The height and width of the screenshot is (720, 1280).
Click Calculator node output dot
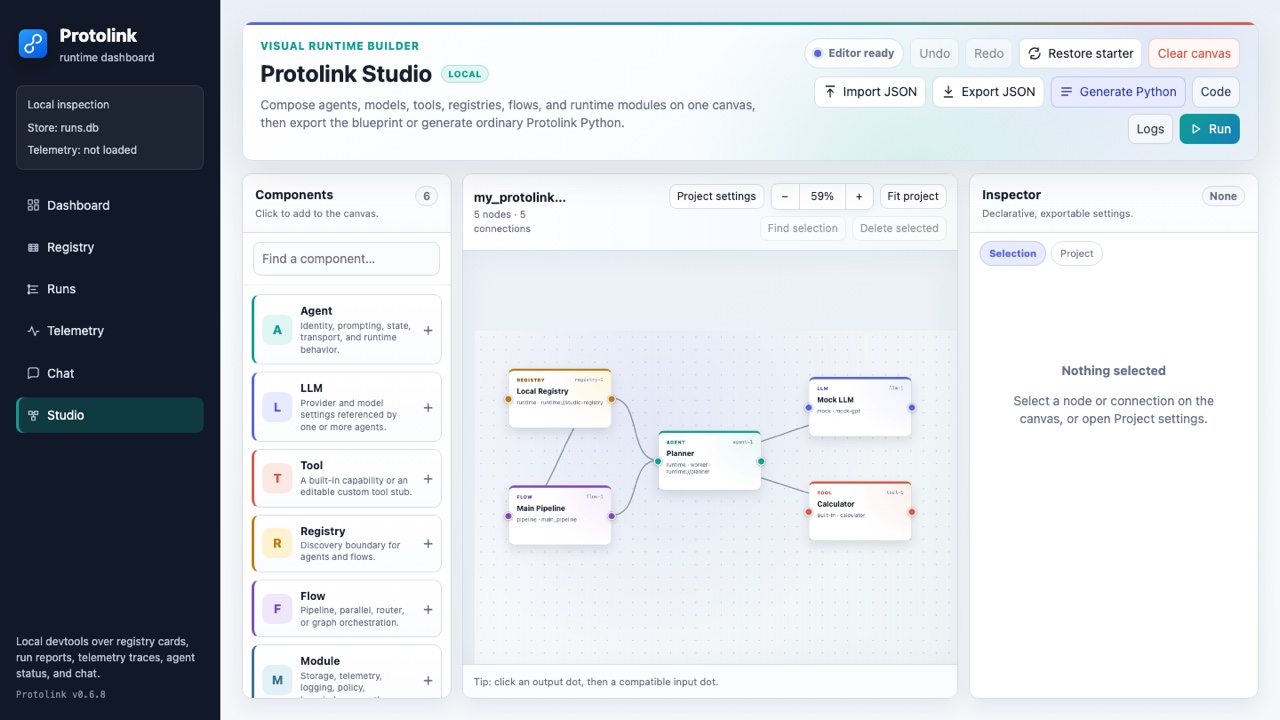(x=912, y=512)
